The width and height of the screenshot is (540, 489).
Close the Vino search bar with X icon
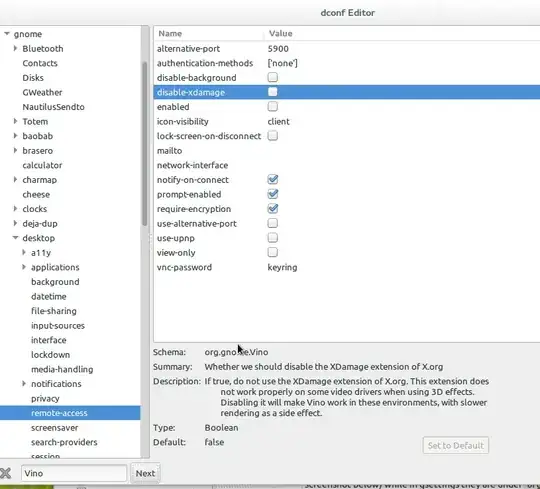(6, 473)
